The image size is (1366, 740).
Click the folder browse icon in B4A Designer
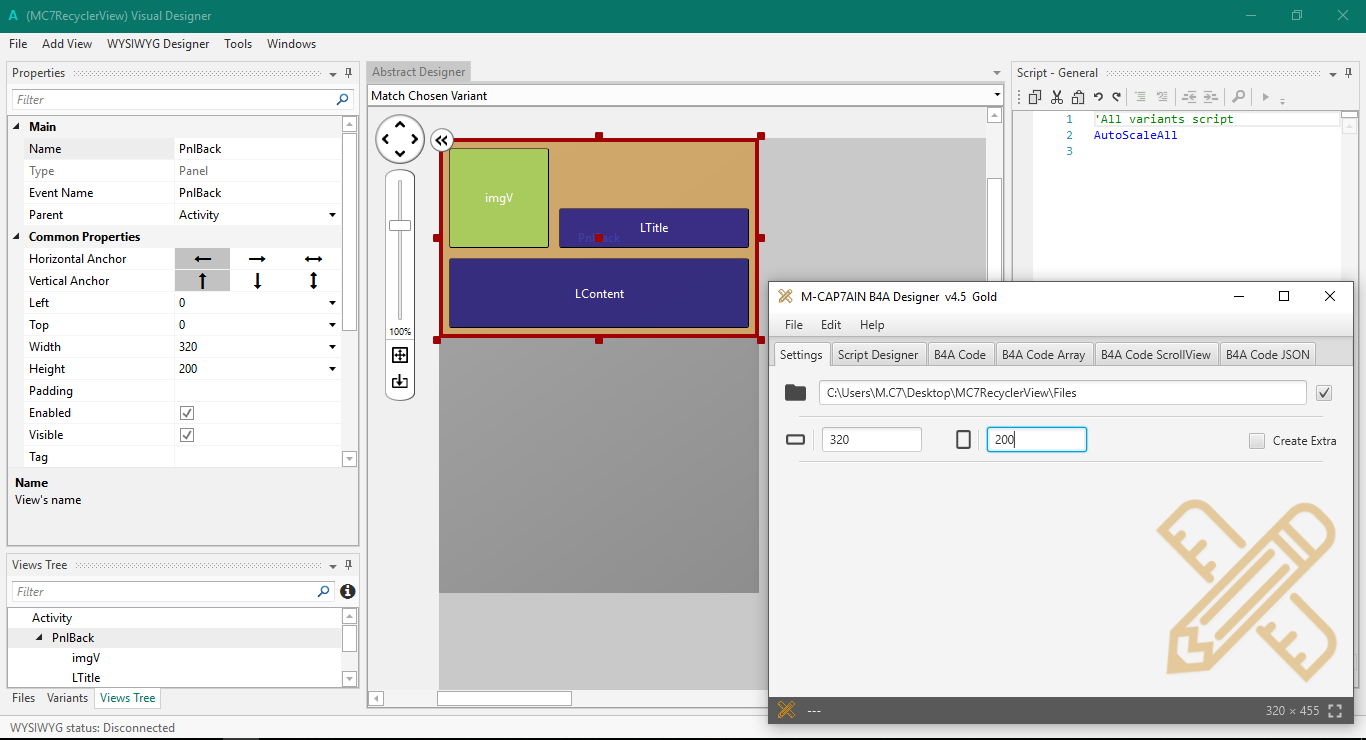coord(795,393)
